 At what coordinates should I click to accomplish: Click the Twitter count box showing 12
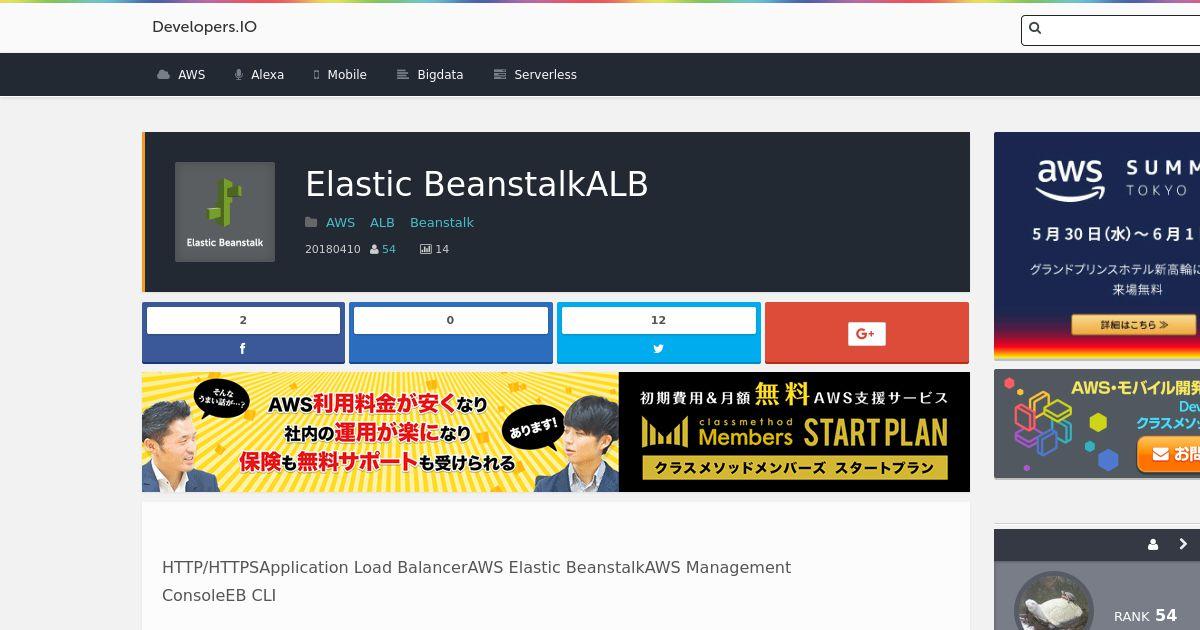point(658,320)
